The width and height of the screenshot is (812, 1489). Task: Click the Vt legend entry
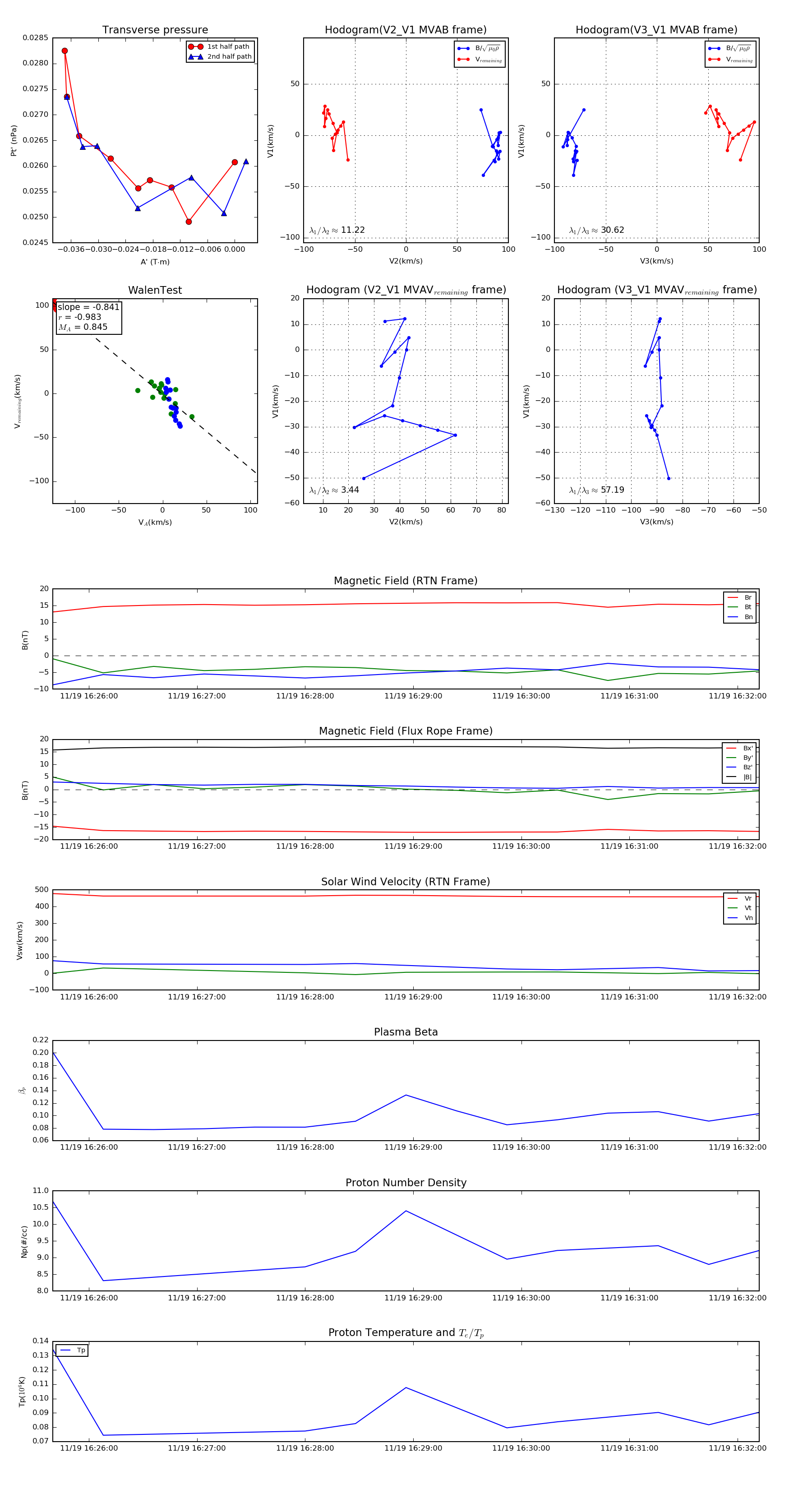click(x=740, y=908)
